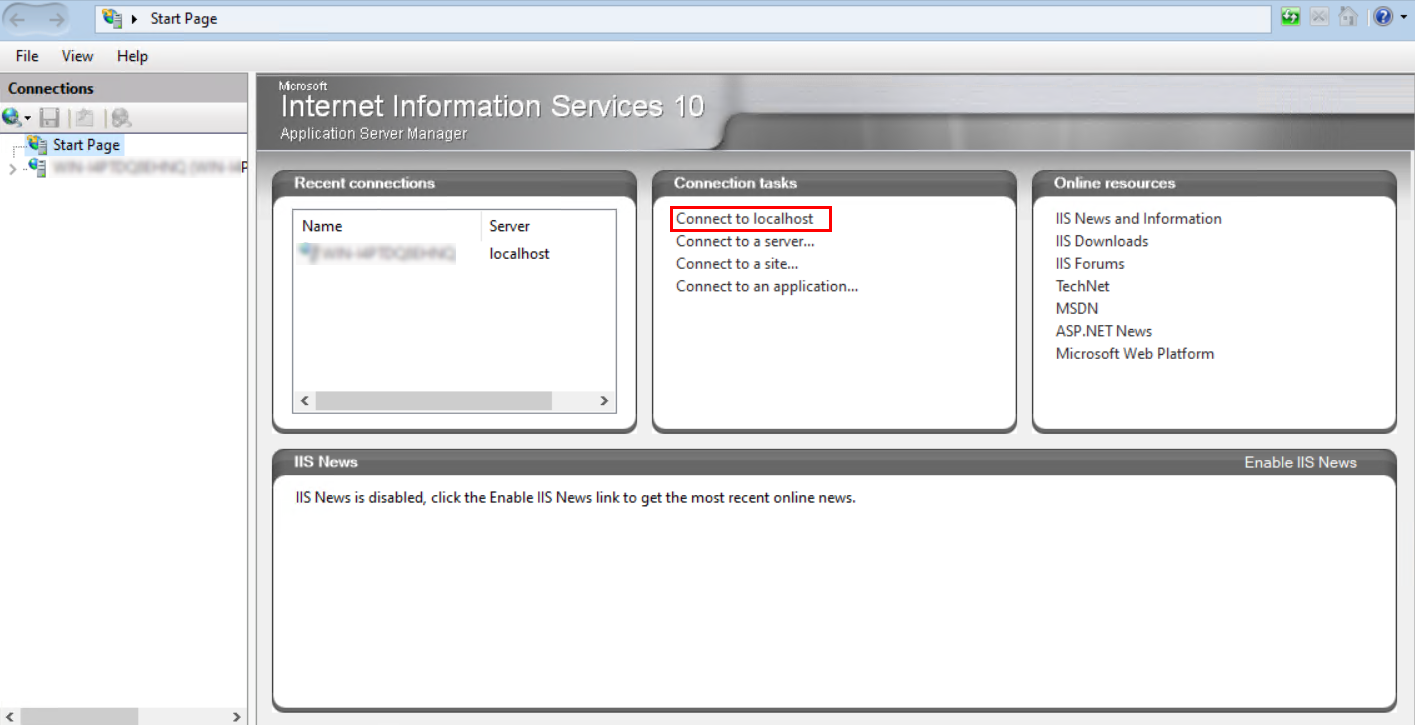
Task: Click right arrow of Recent connections scrollbar
Action: [x=604, y=401]
